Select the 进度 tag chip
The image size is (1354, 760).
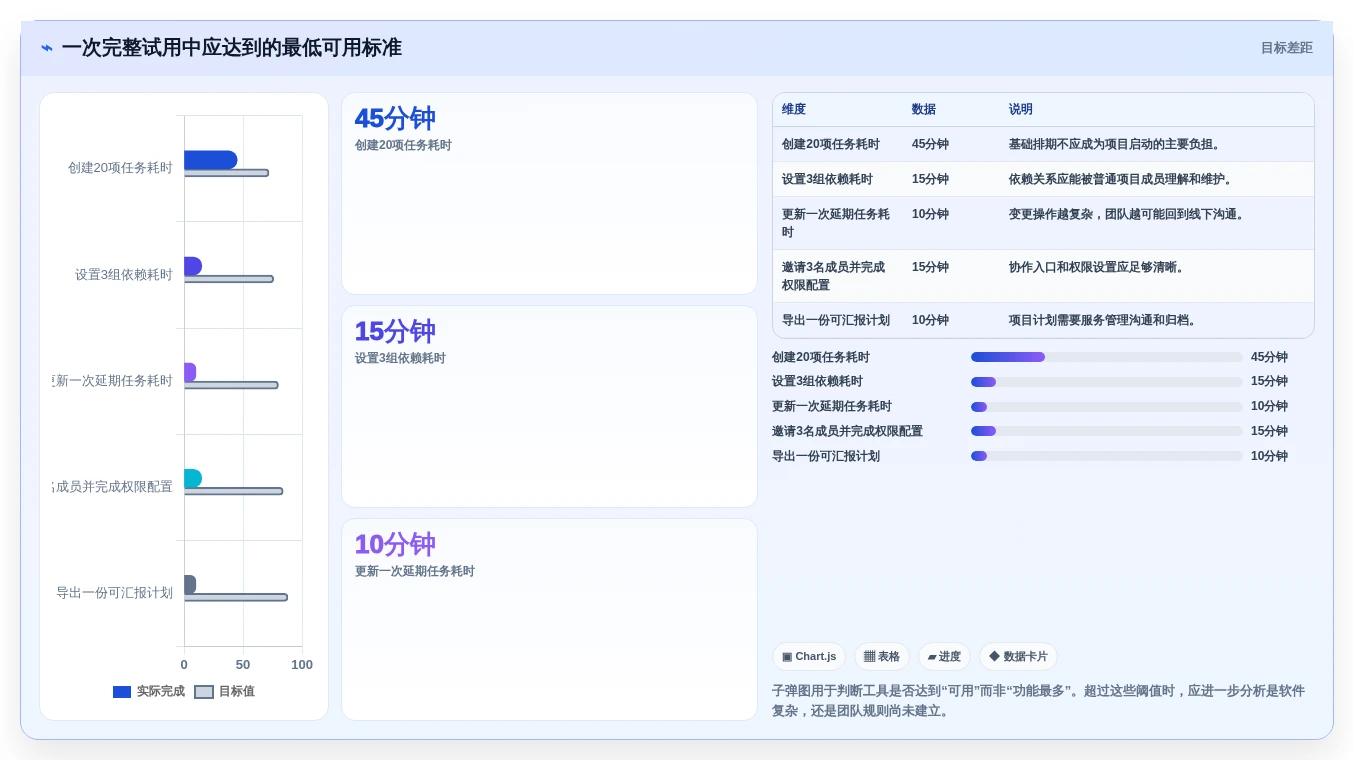coord(944,657)
